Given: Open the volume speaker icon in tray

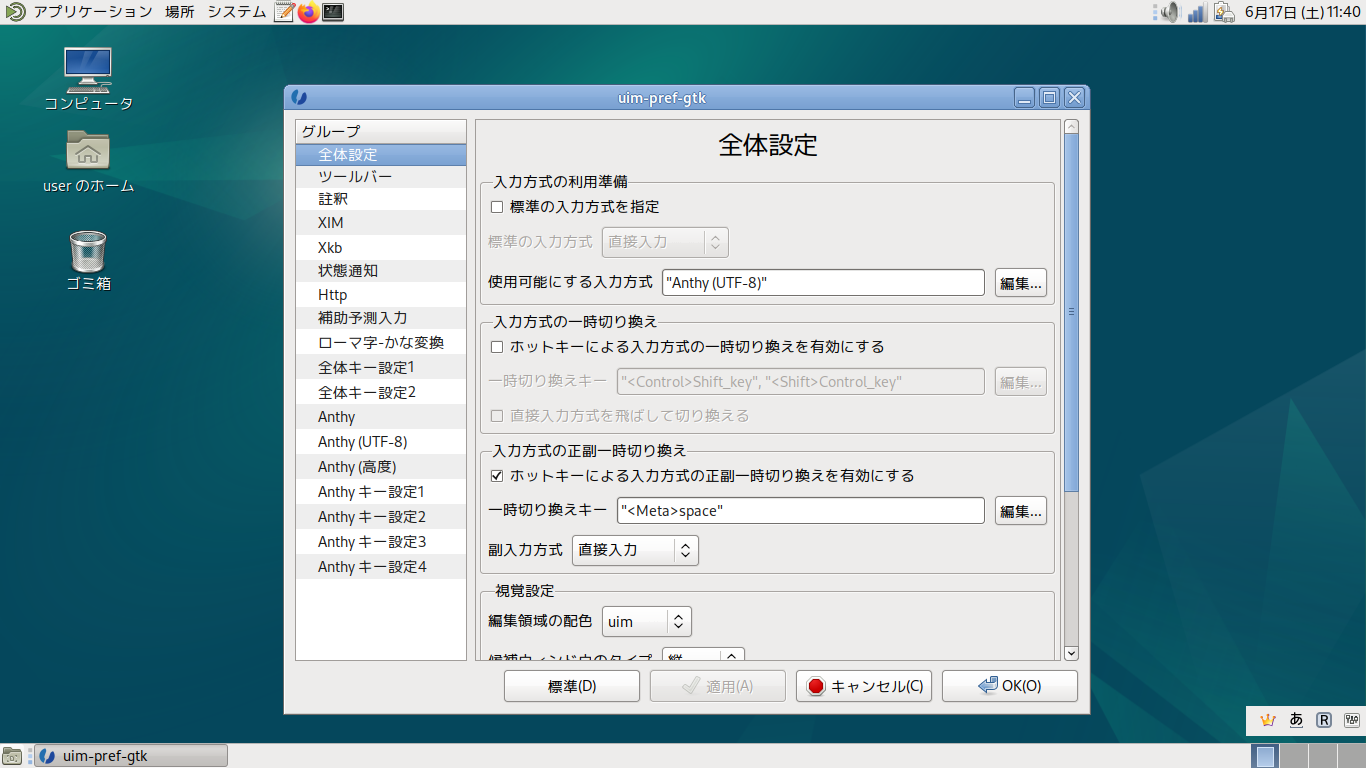Looking at the screenshot, I should [1169, 12].
